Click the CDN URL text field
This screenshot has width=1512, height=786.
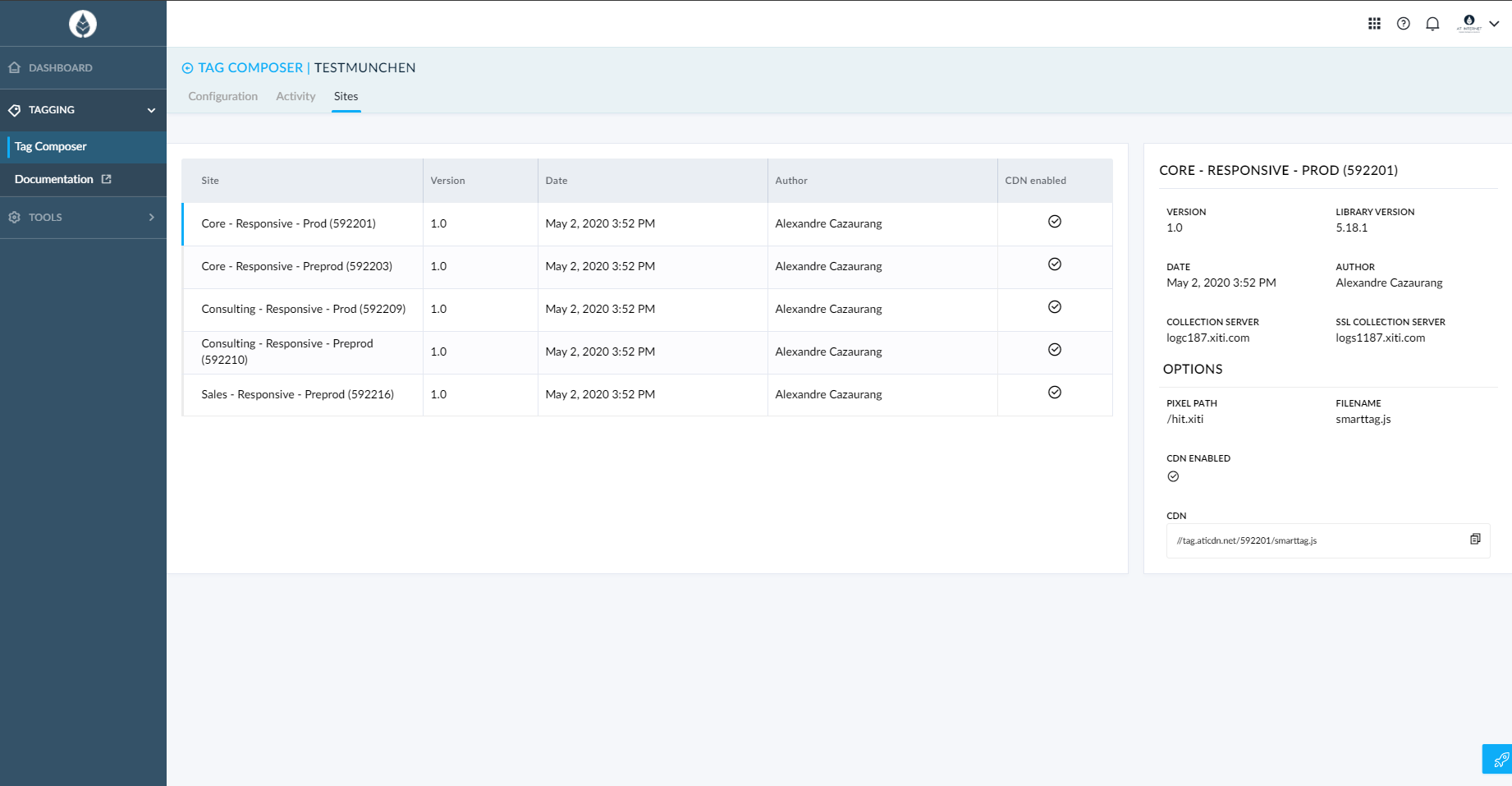[1313, 540]
